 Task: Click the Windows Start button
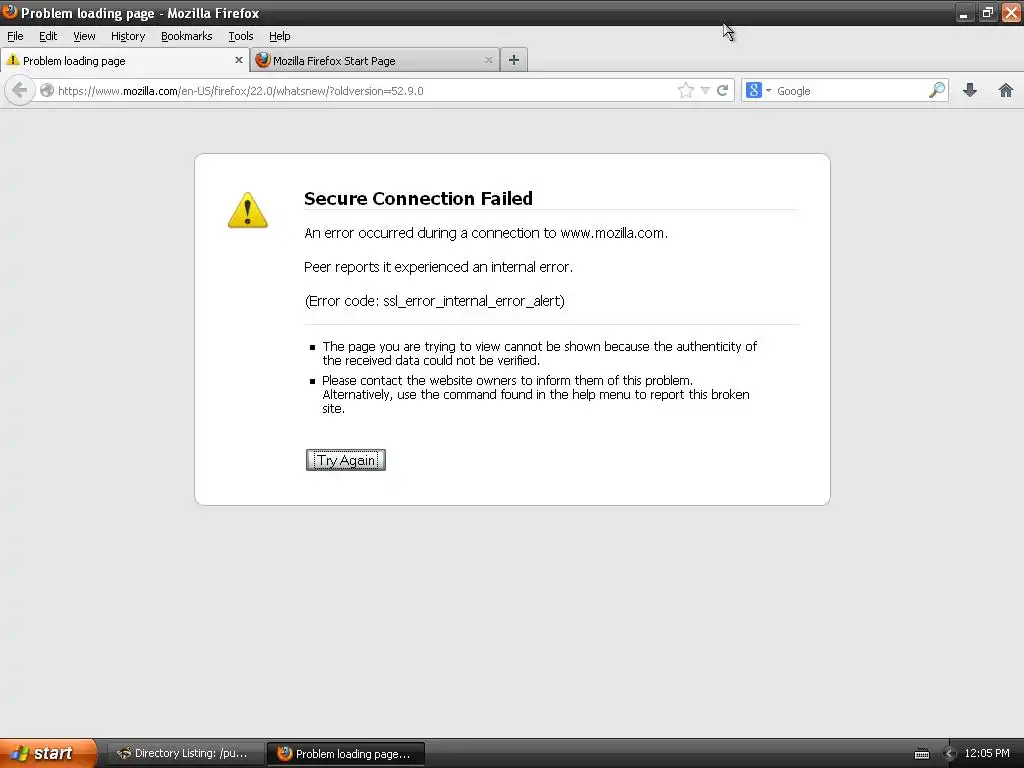(48, 753)
